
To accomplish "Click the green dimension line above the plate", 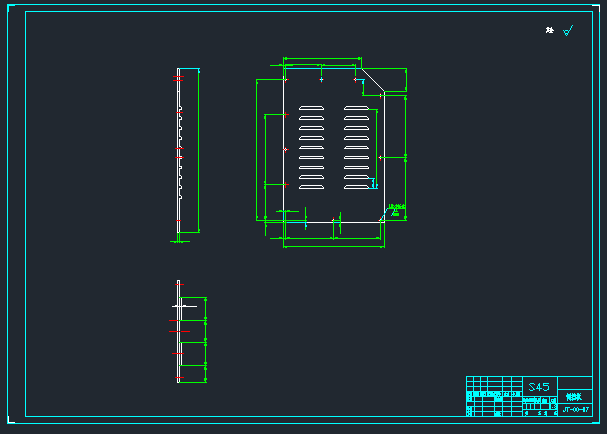I will pos(322,59).
